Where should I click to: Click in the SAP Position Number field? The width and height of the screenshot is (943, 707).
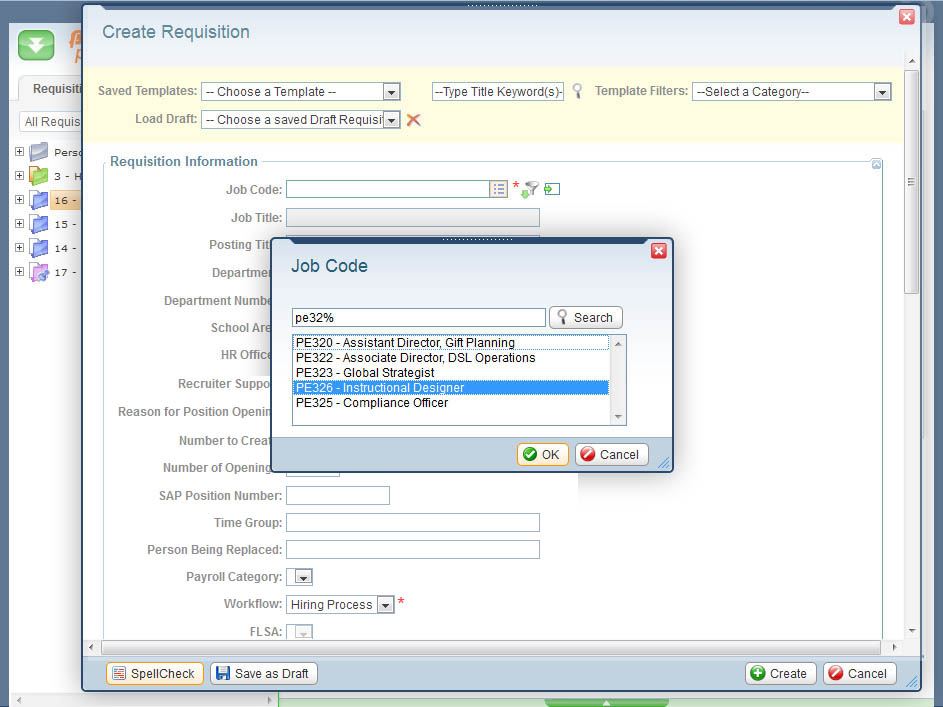(338, 496)
